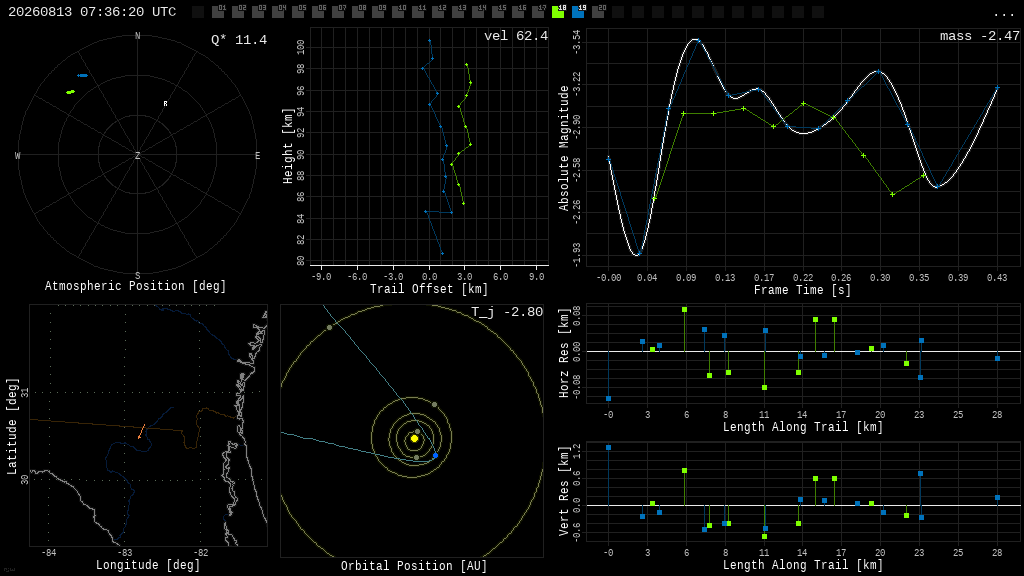Click the orange meteor track on map
The height and width of the screenshot is (576, 1024).
142,431
